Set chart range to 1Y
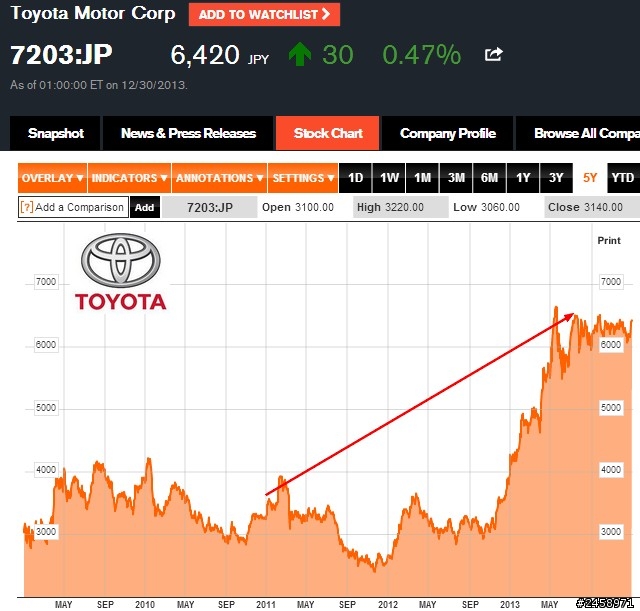The image size is (640, 611). [523, 178]
